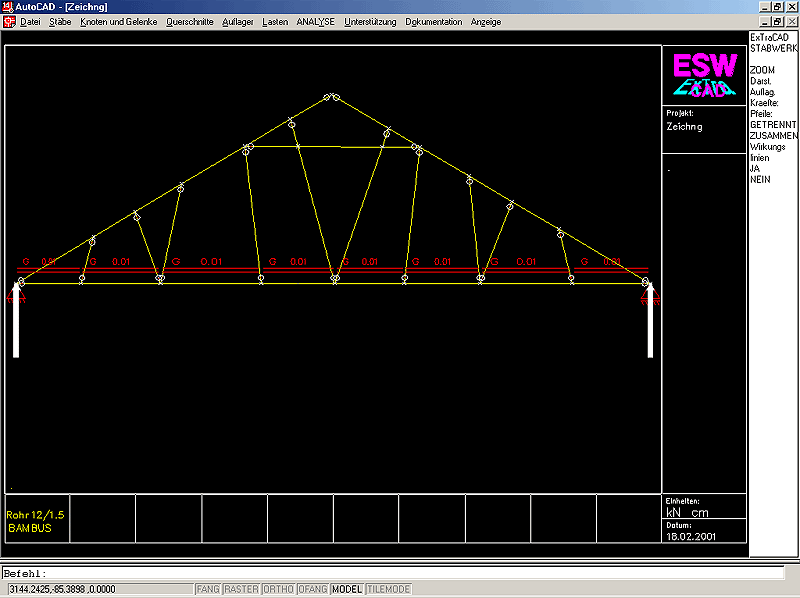
Task: Select the ridge apex node of truss
Action: (x=332, y=97)
